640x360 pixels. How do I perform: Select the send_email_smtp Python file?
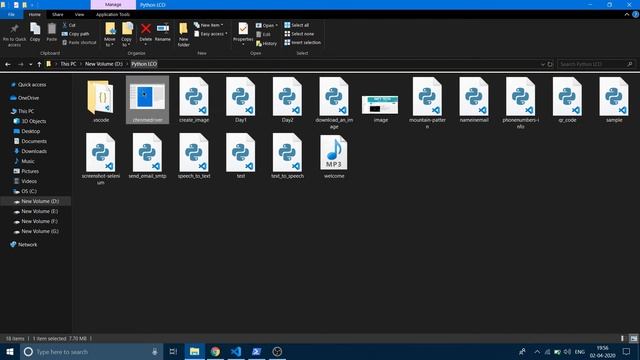147,157
